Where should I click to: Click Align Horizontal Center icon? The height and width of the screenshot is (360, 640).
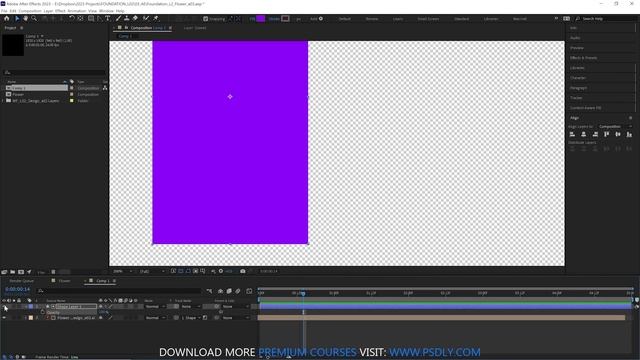click(584, 134)
